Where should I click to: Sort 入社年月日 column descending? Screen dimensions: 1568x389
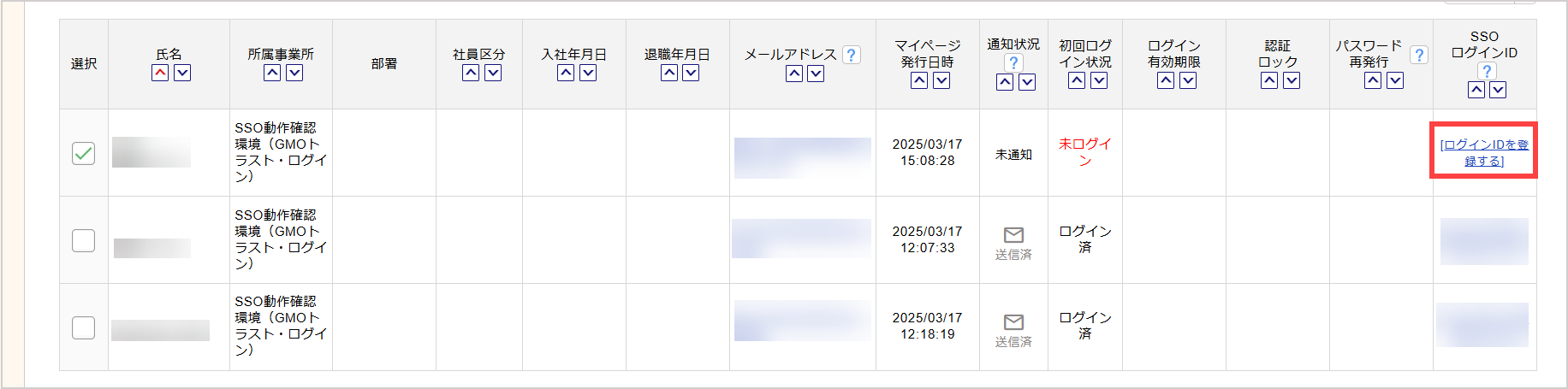pyautogui.click(x=588, y=74)
